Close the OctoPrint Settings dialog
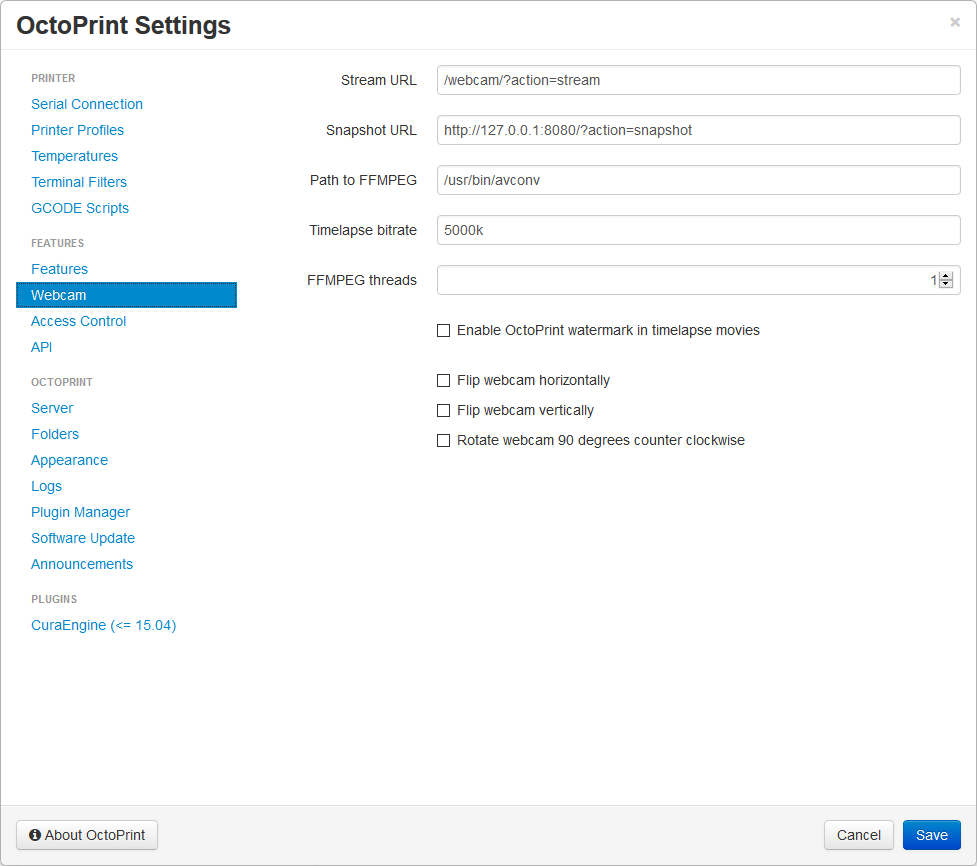The height and width of the screenshot is (866, 977). pos(955,22)
